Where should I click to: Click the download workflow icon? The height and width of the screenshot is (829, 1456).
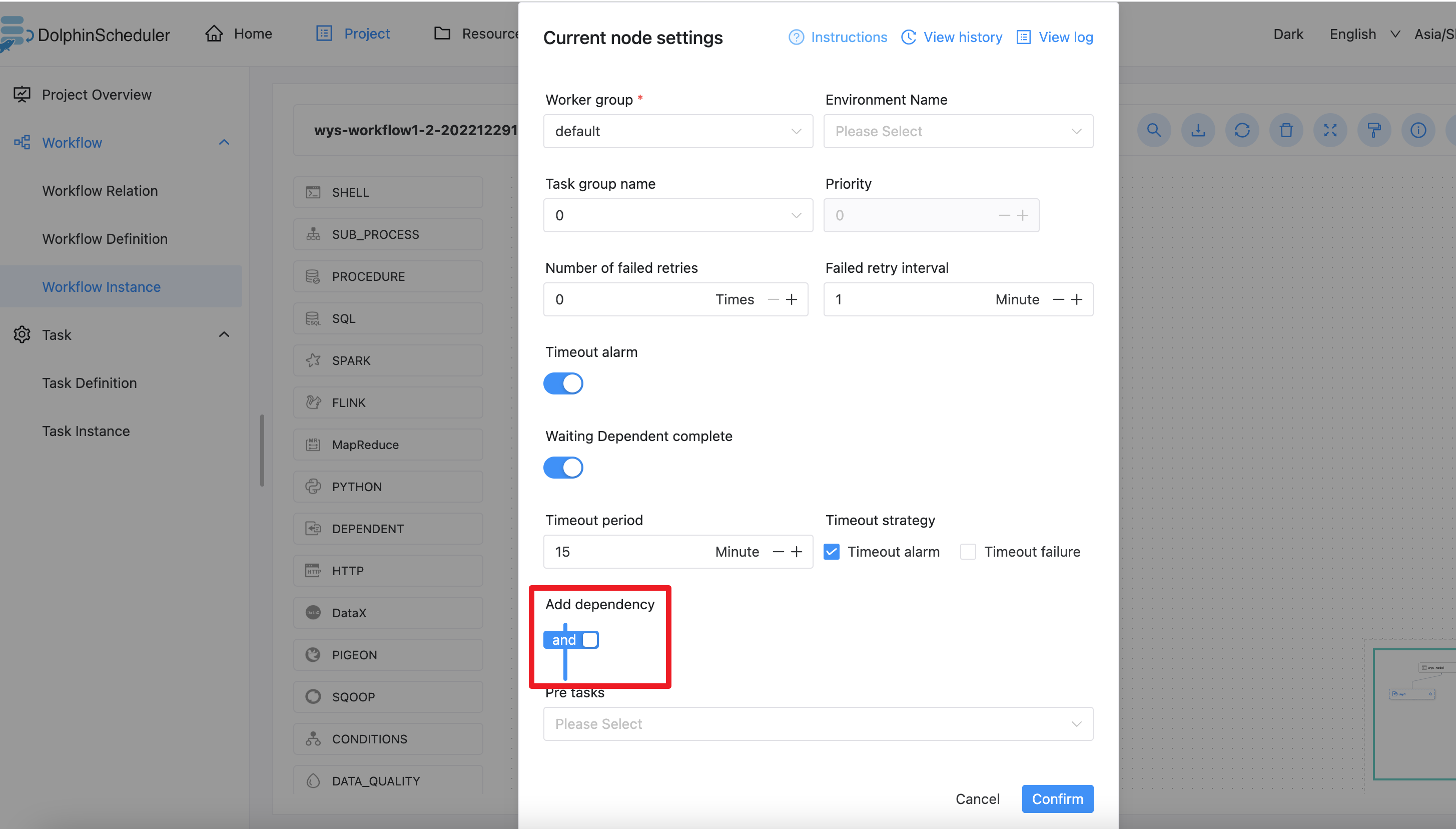tap(1198, 130)
